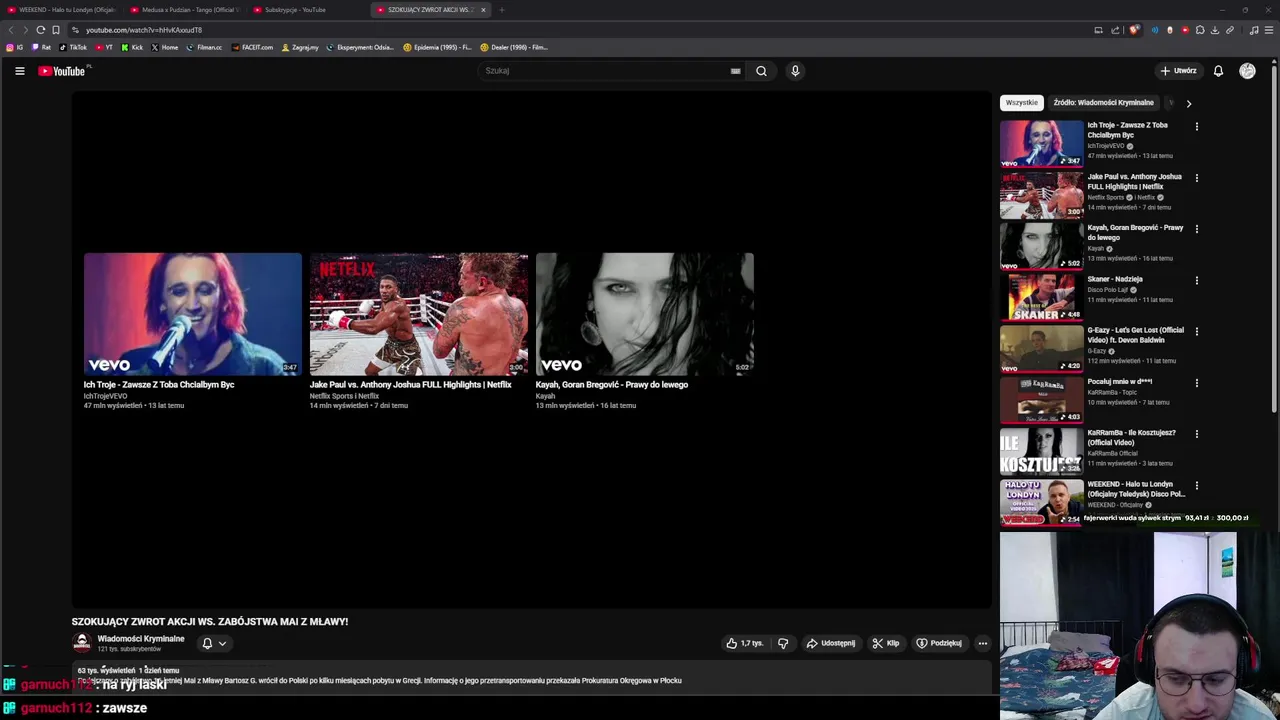Click the browser address bar URL
Screen dimensions: 1280x720
[144, 30]
